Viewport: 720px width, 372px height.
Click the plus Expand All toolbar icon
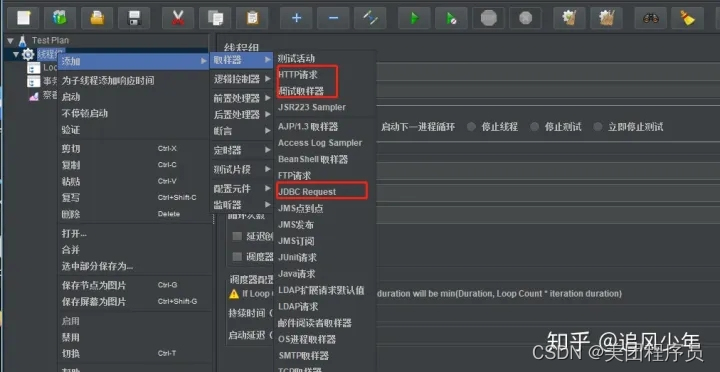click(296, 18)
